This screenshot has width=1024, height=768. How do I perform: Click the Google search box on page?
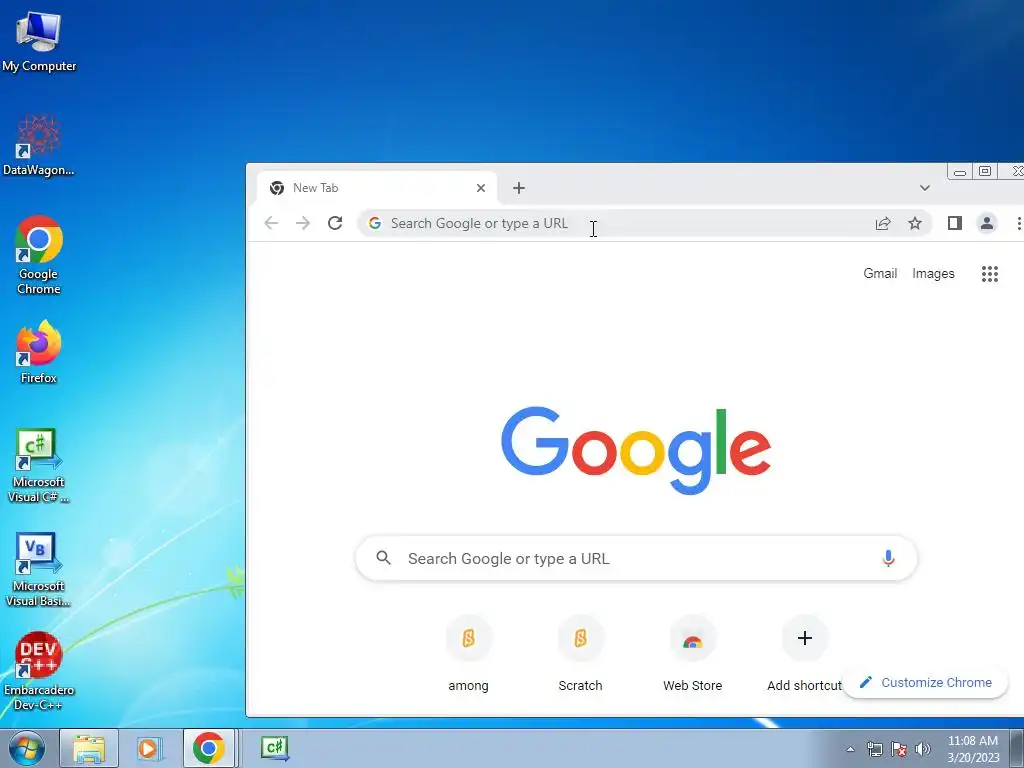click(636, 558)
